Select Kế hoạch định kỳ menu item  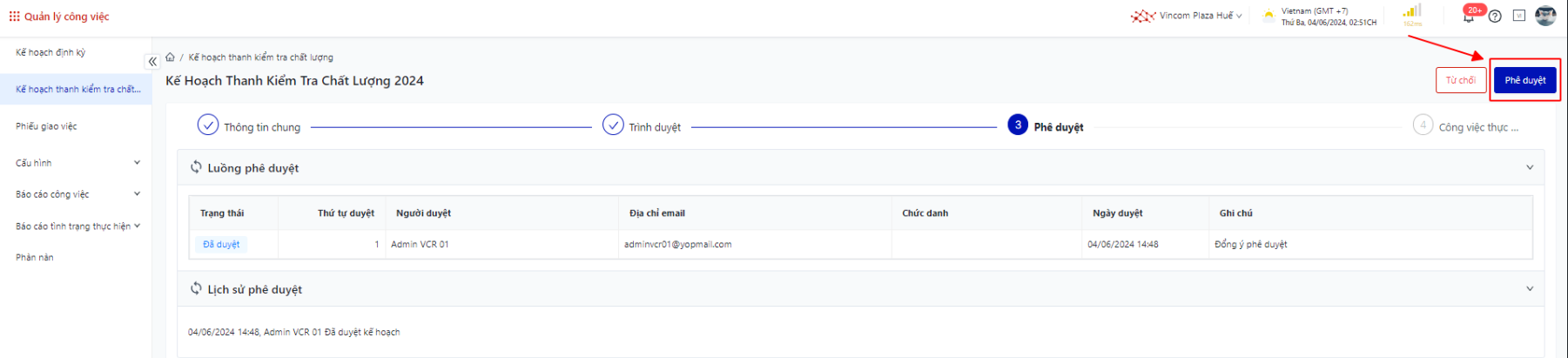[x=50, y=52]
